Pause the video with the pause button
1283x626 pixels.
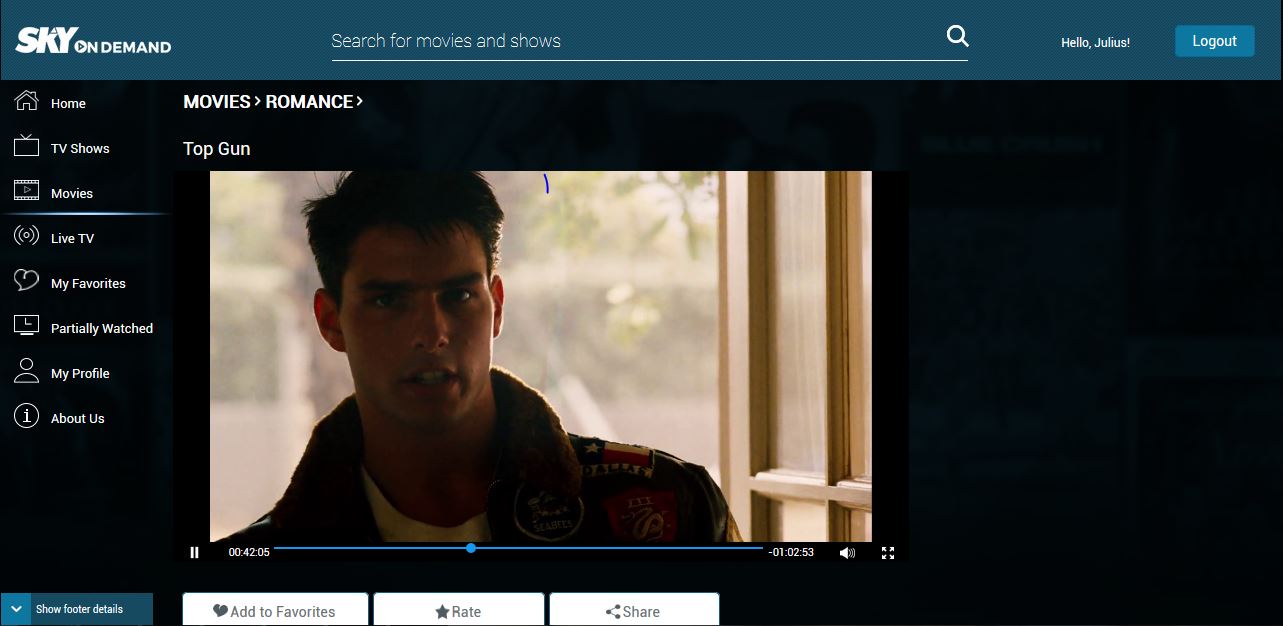click(195, 552)
